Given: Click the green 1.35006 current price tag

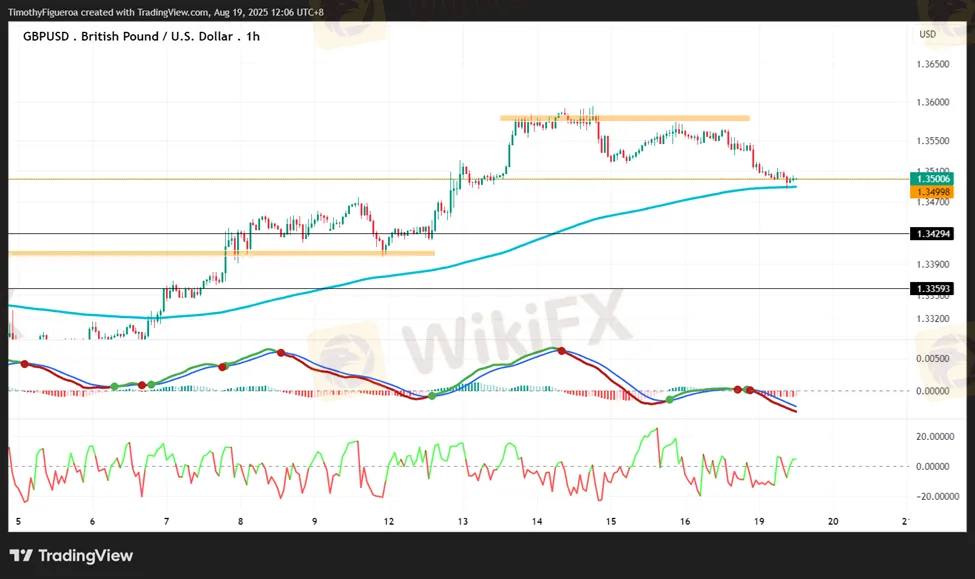Looking at the screenshot, I should tap(931, 179).
